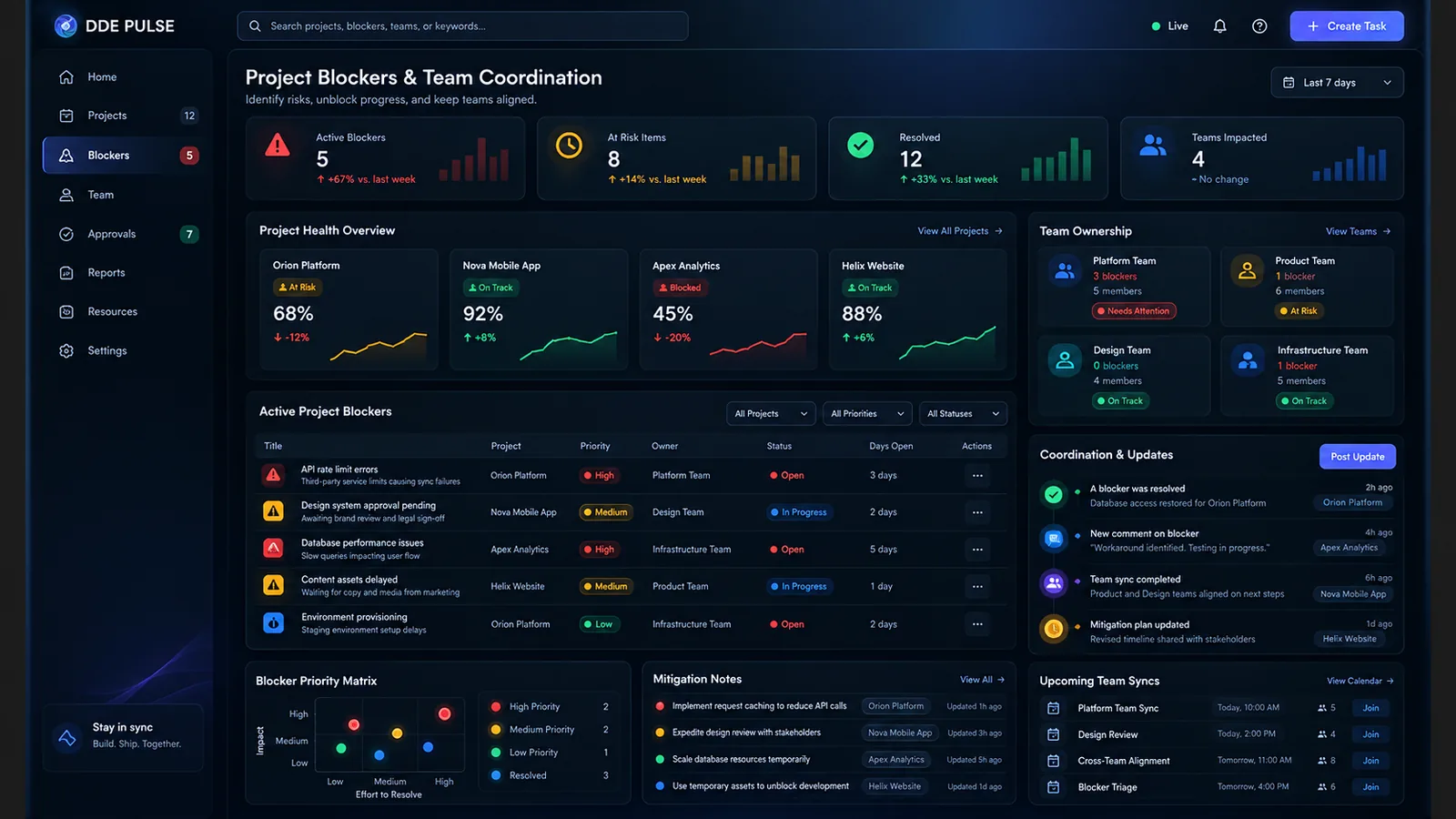1456x819 pixels.
Task: Click the warning icon for Content assets delayed
Action: click(x=273, y=585)
